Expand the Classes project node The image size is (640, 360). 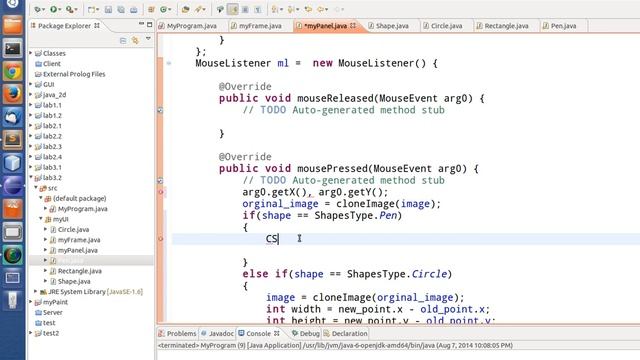[31, 53]
